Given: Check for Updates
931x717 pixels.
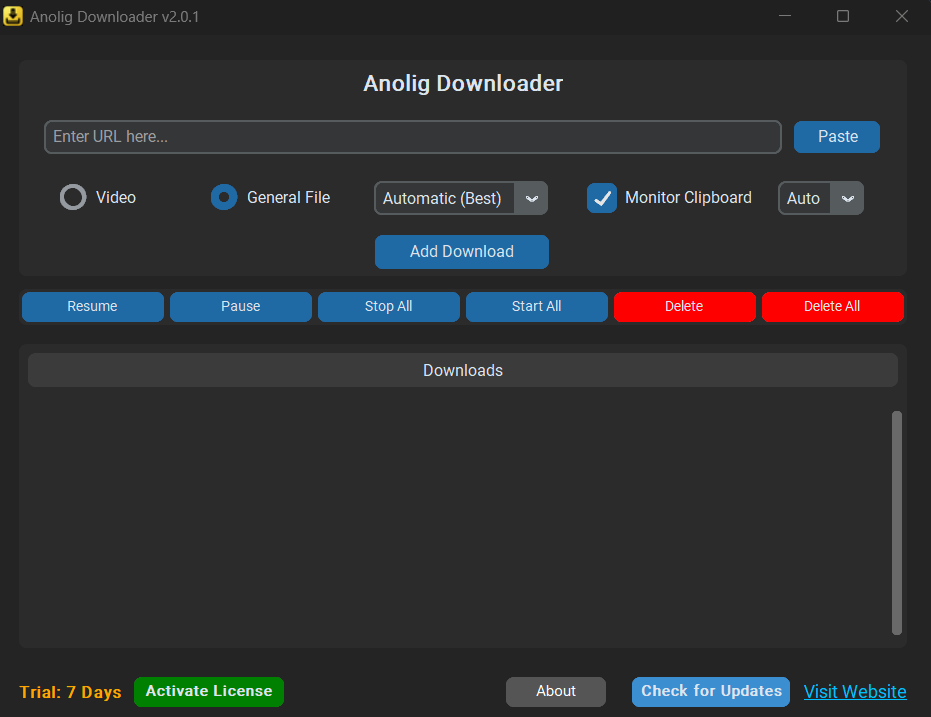Looking at the screenshot, I should click(x=710, y=691).
